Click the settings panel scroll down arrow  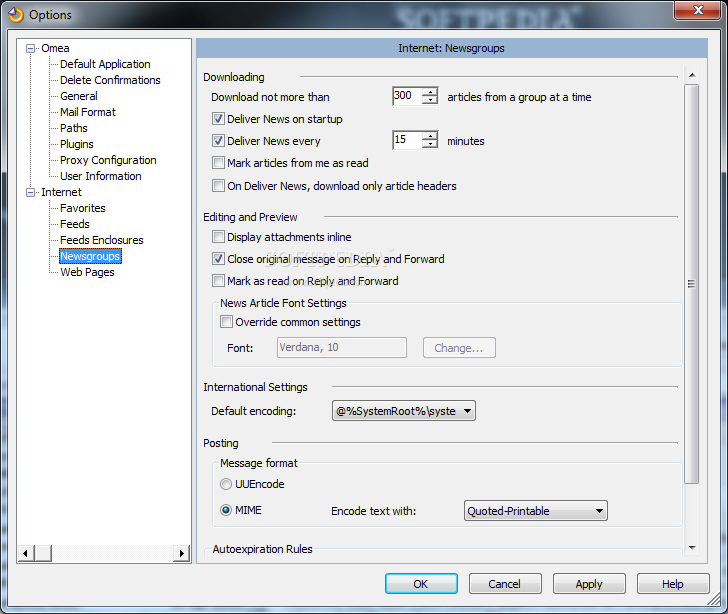692,548
